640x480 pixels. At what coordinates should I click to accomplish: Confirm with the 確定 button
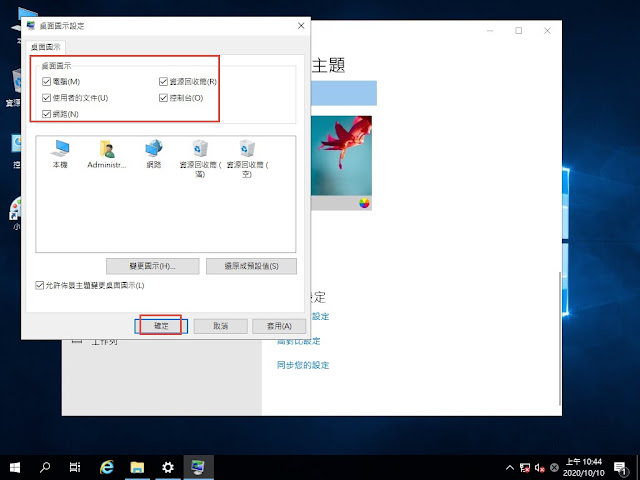(x=161, y=326)
